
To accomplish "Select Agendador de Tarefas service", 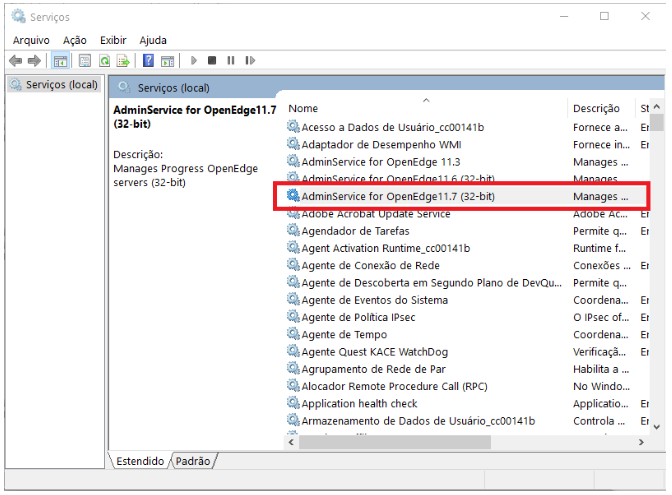I will coord(467,231).
